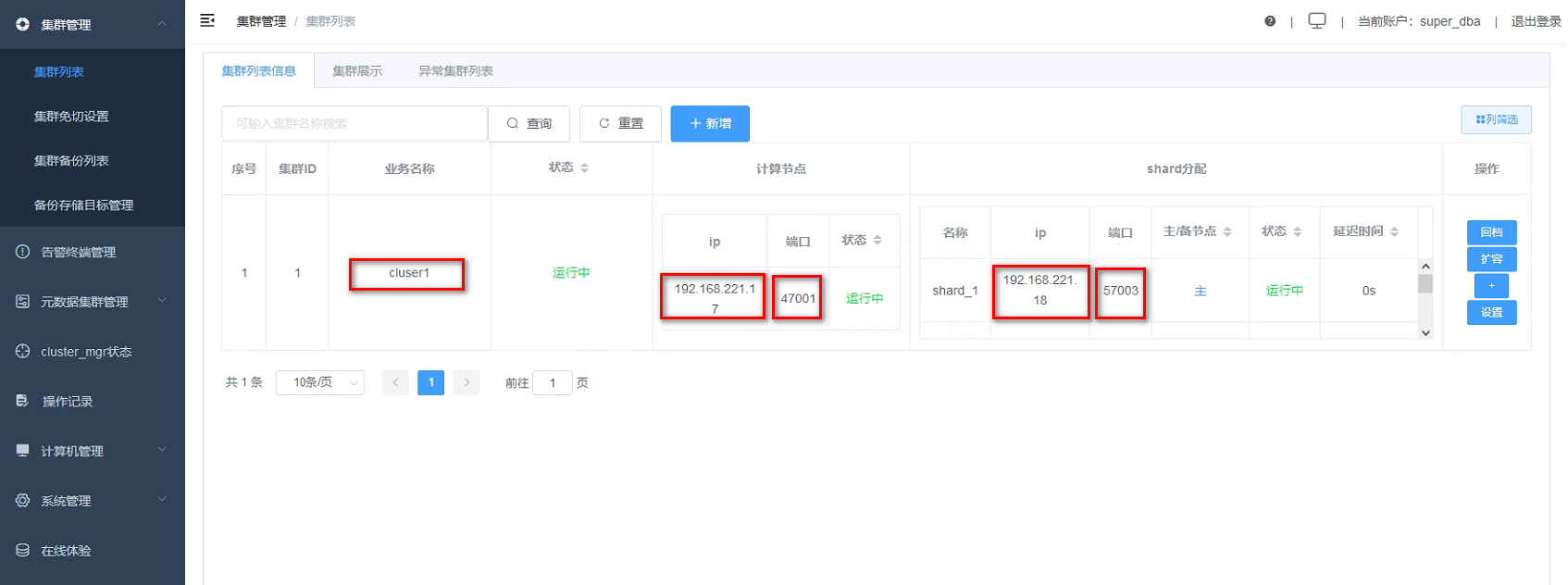This screenshot has height=585, width=1568.
Task: Sort cluster 状态 column
Action: [584, 168]
